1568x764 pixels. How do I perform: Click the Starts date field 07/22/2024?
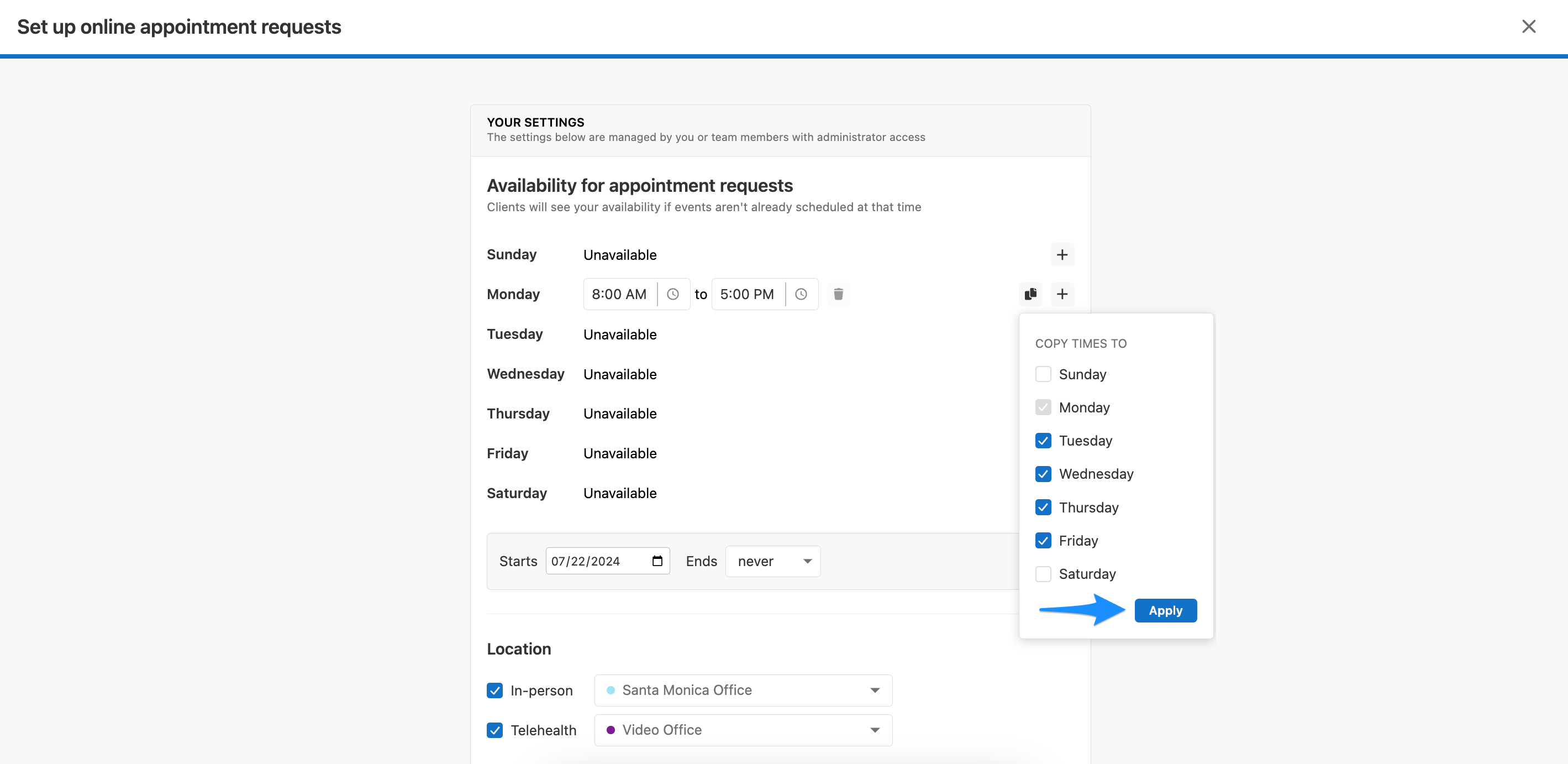point(607,561)
